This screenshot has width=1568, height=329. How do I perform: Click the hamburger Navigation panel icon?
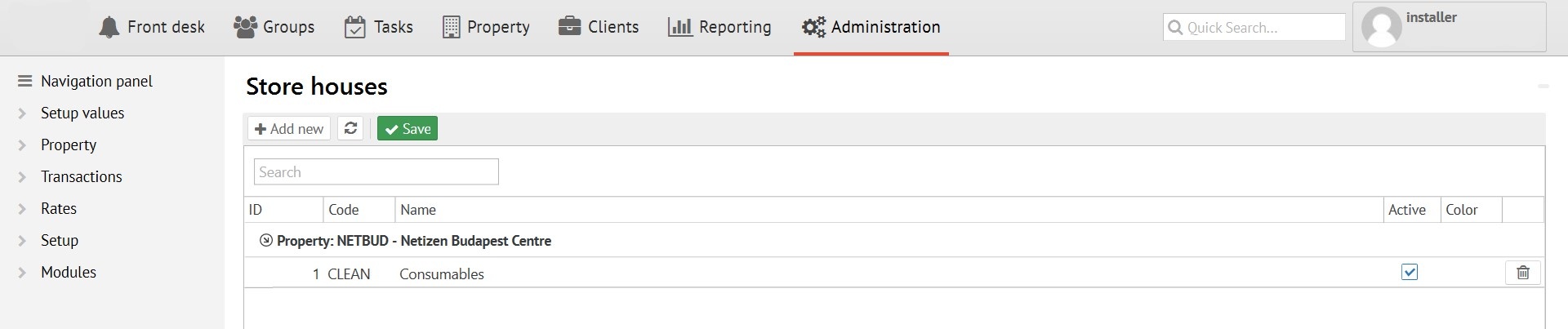pyautogui.click(x=24, y=81)
